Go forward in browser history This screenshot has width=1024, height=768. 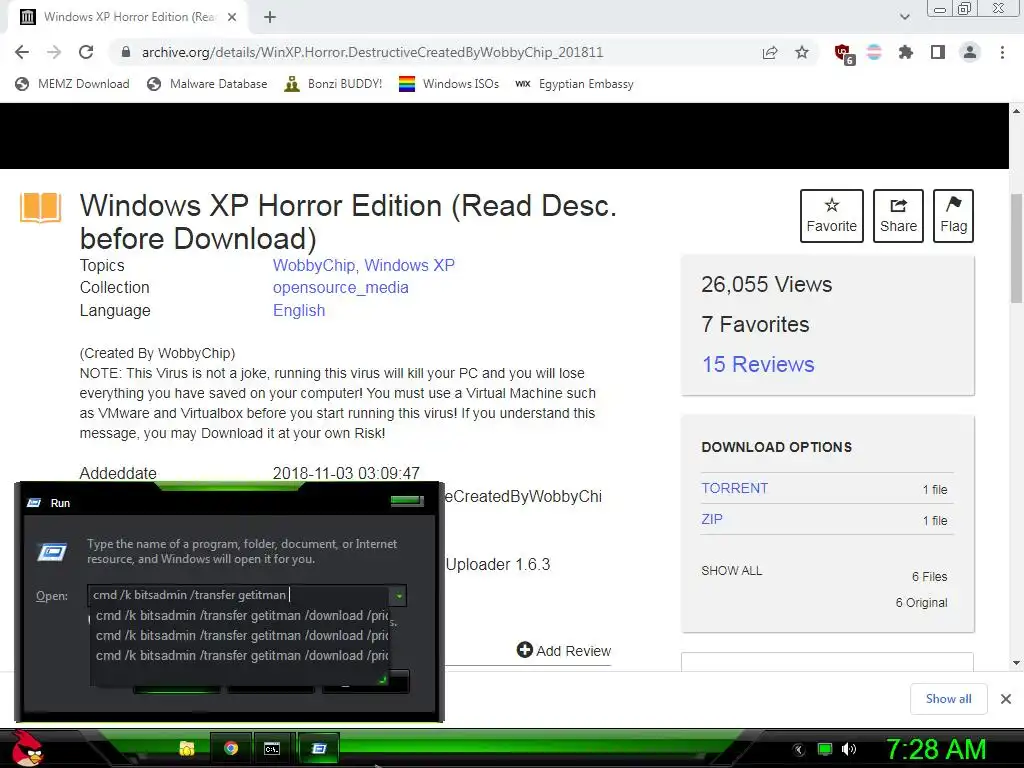54,52
